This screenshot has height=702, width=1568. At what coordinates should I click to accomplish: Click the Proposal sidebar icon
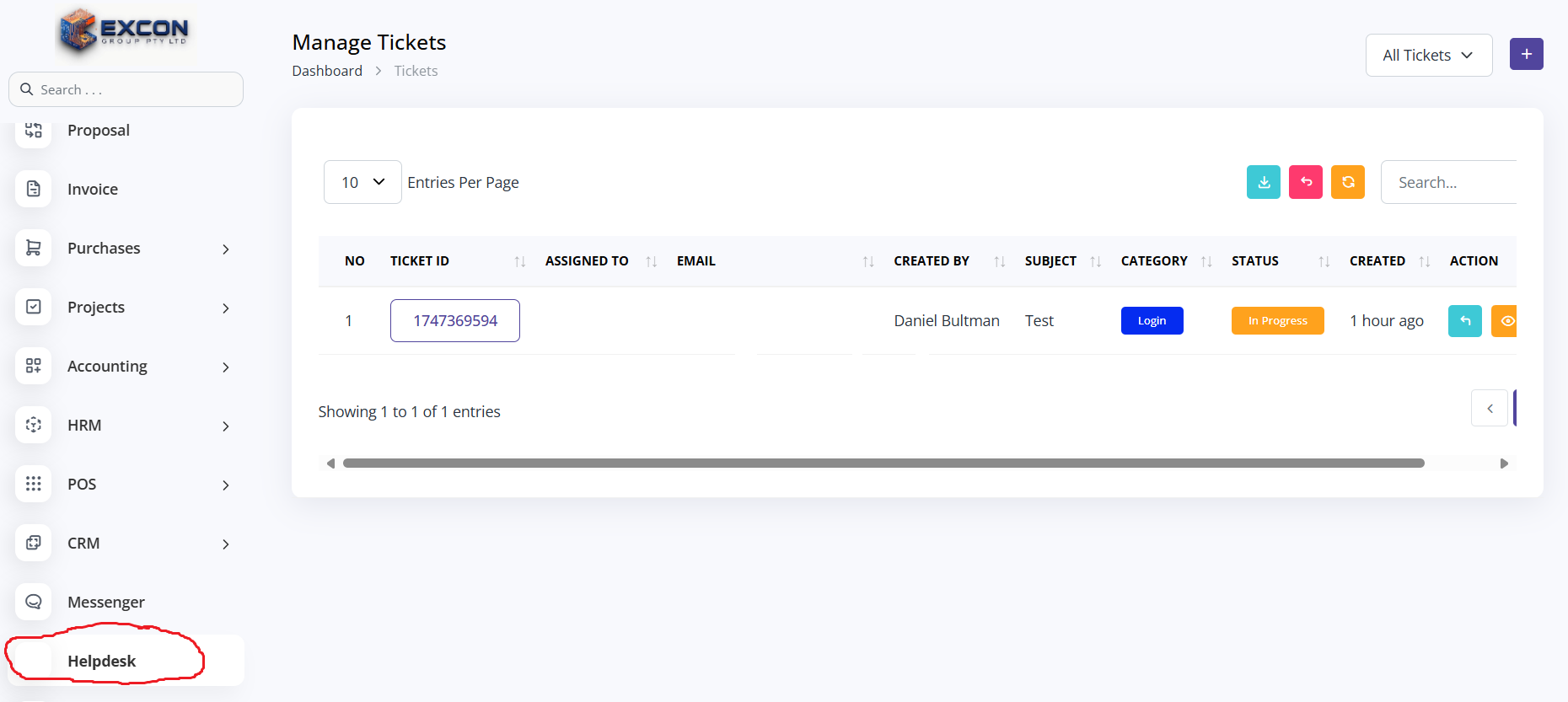[x=34, y=131]
